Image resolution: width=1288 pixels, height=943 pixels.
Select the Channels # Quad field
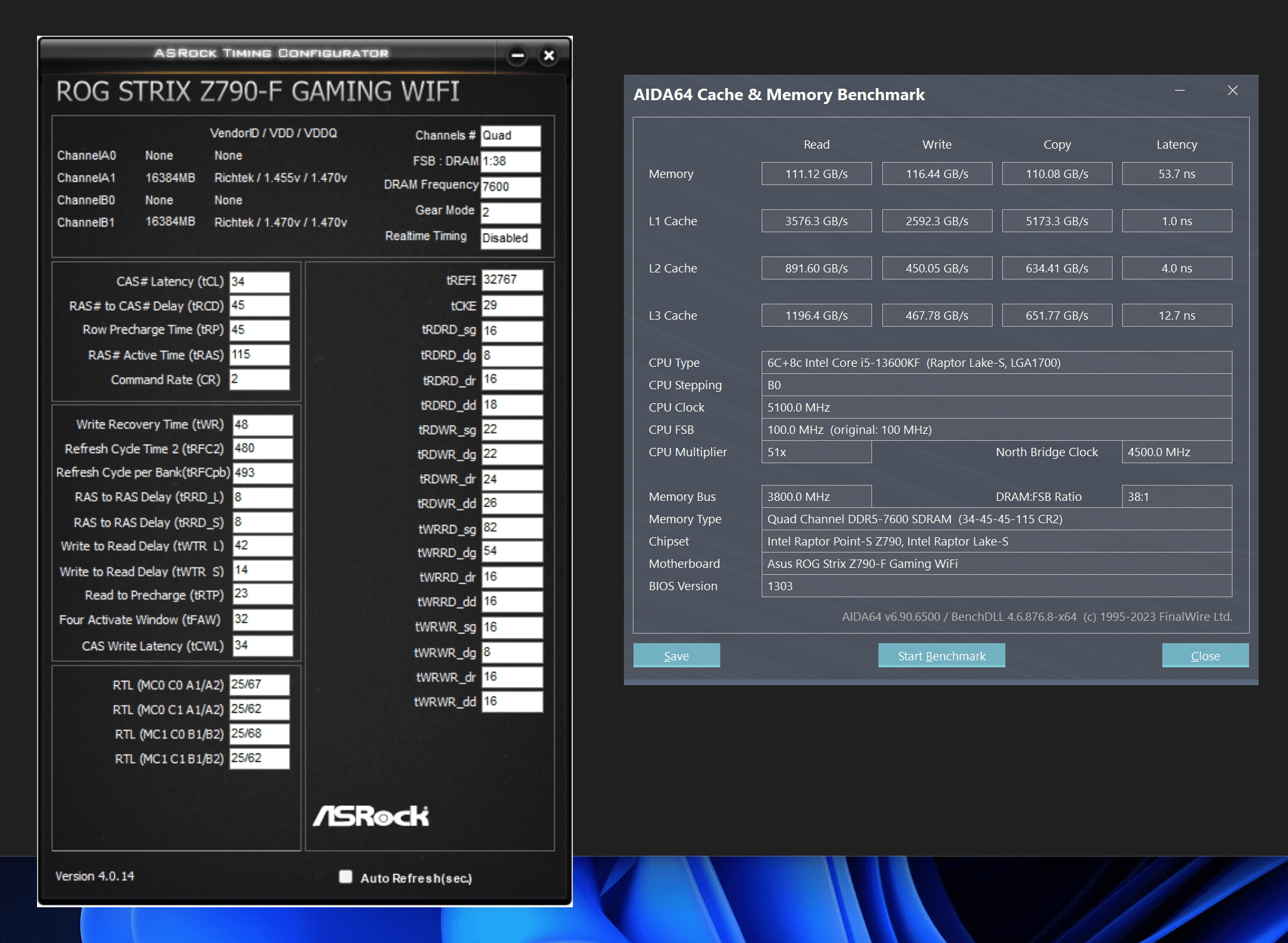(x=510, y=135)
